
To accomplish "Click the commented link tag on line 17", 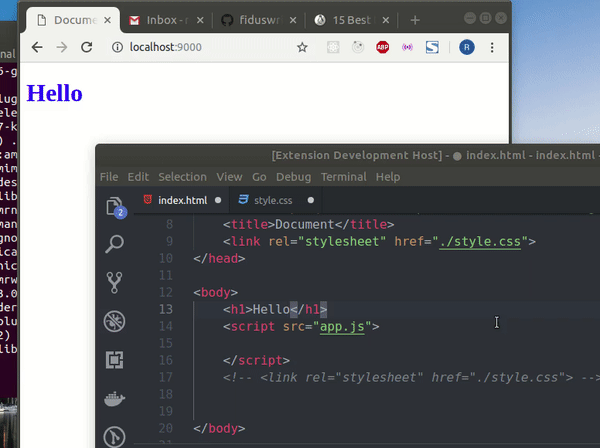I will click(x=411, y=377).
